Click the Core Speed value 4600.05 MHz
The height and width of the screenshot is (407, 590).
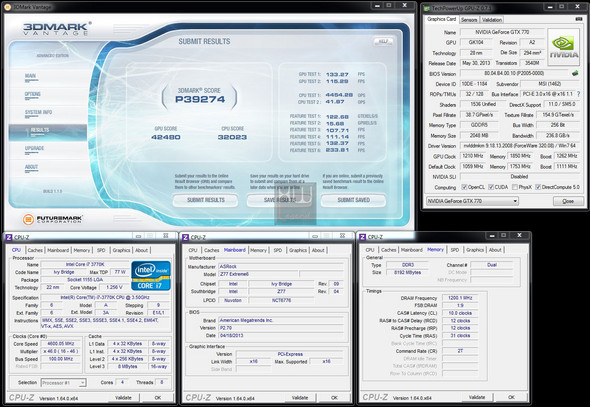(x=61, y=344)
